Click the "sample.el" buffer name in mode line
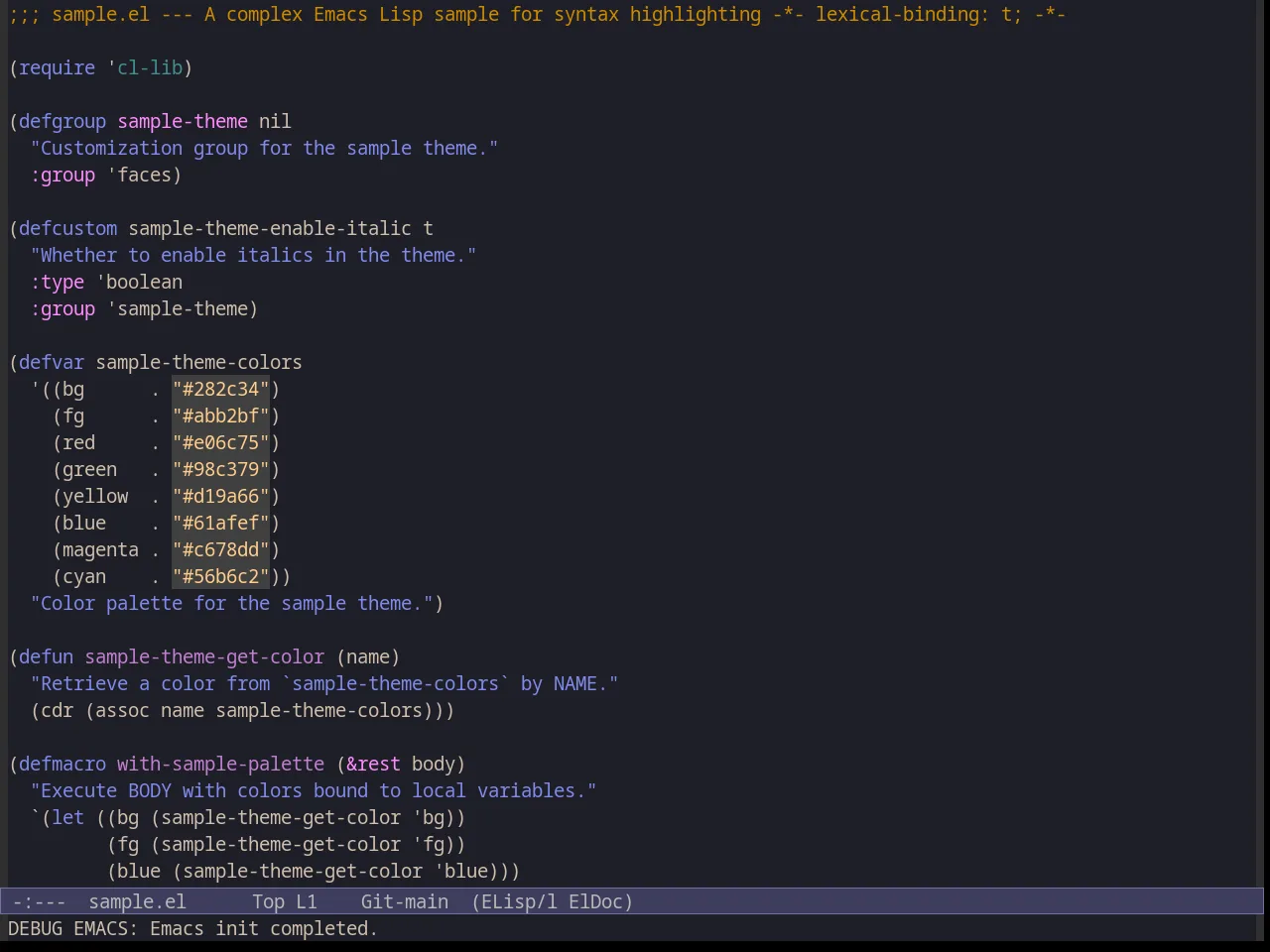1270x952 pixels. click(x=137, y=901)
